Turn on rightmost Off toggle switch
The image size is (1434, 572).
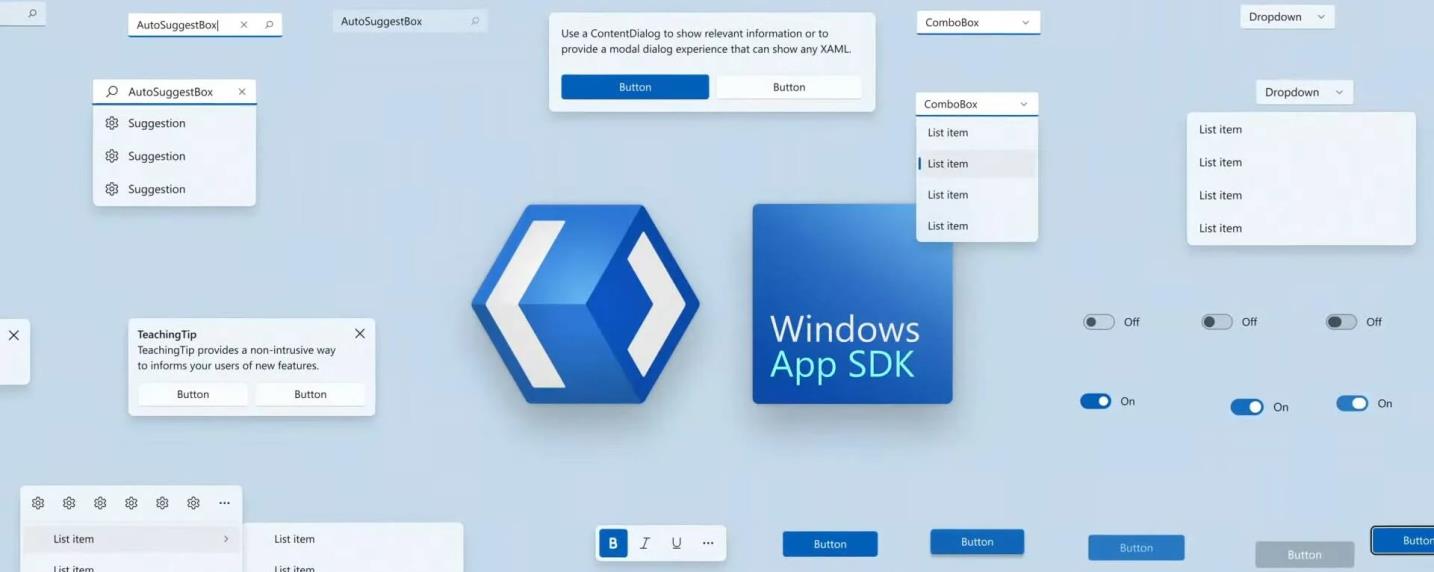pos(1341,322)
